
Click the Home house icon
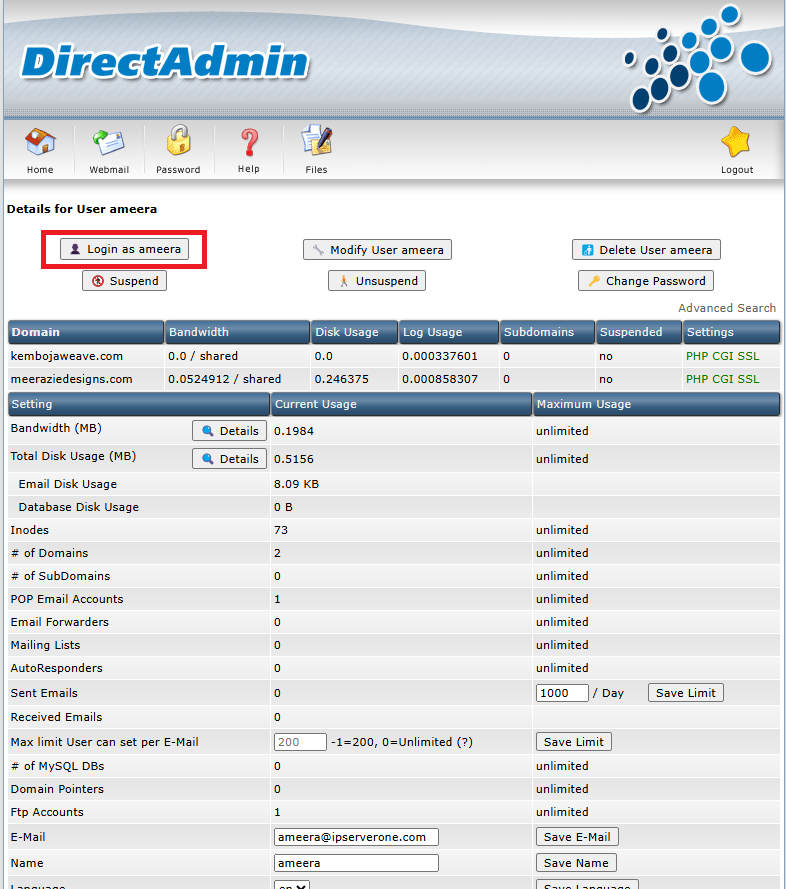click(x=40, y=144)
